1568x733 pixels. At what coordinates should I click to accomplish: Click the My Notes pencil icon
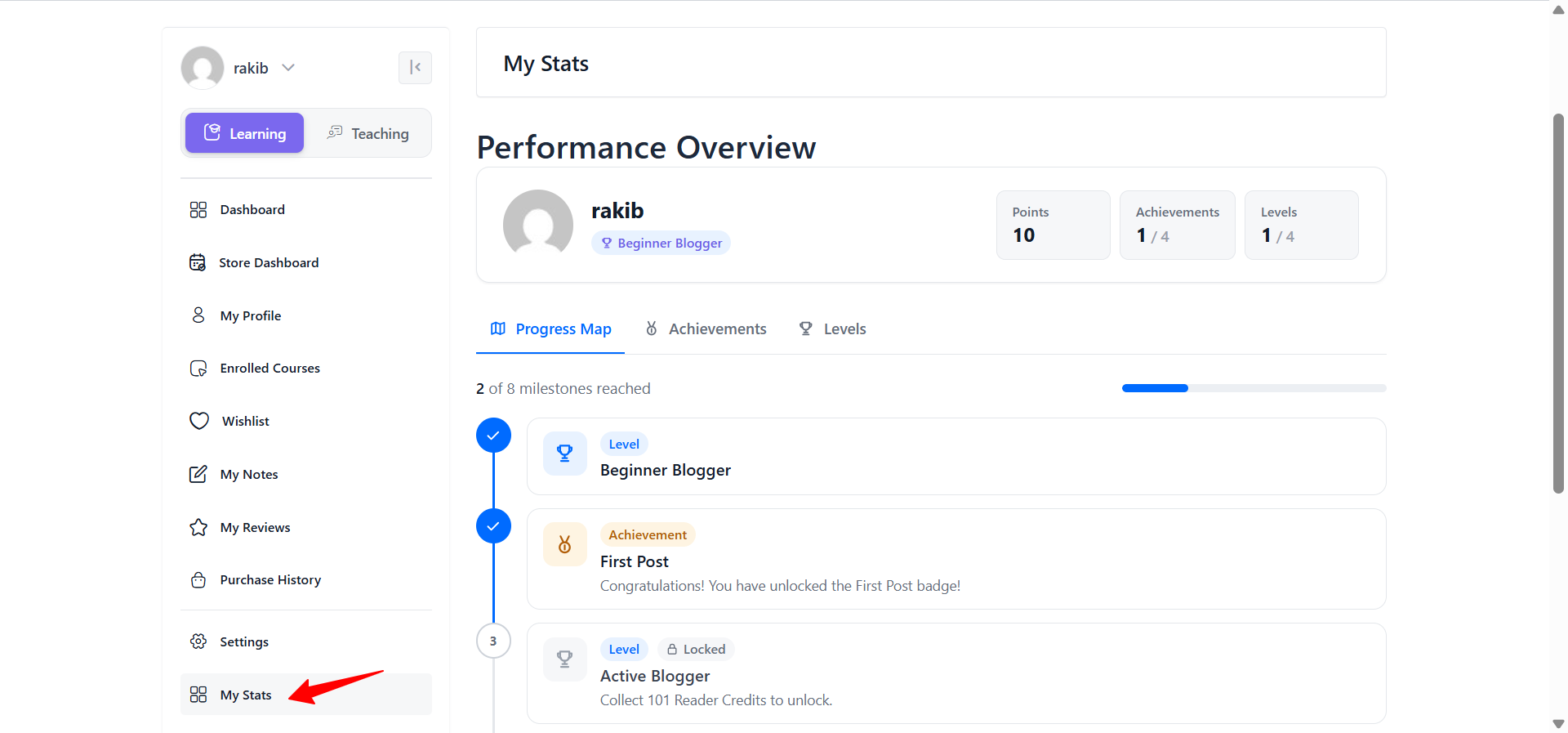point(198,474)
